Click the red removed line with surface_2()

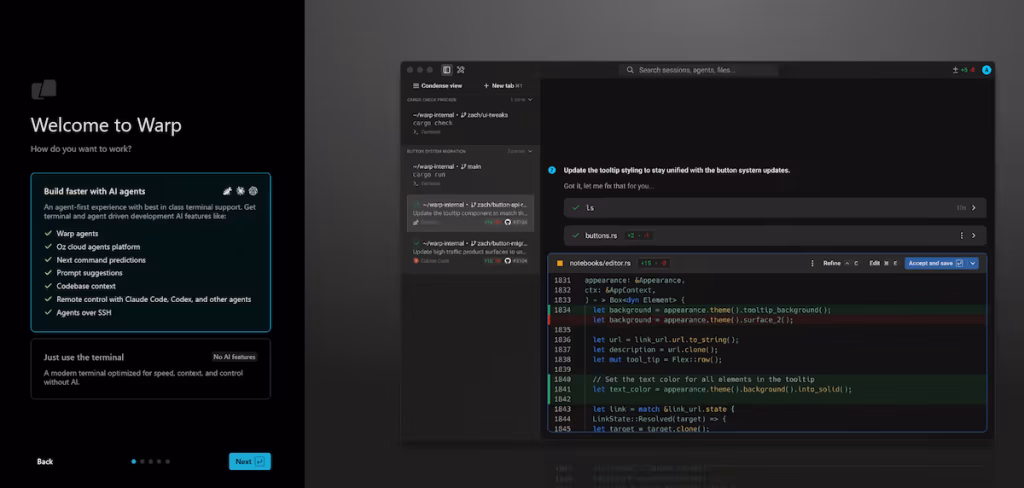(x=767, y=320)
